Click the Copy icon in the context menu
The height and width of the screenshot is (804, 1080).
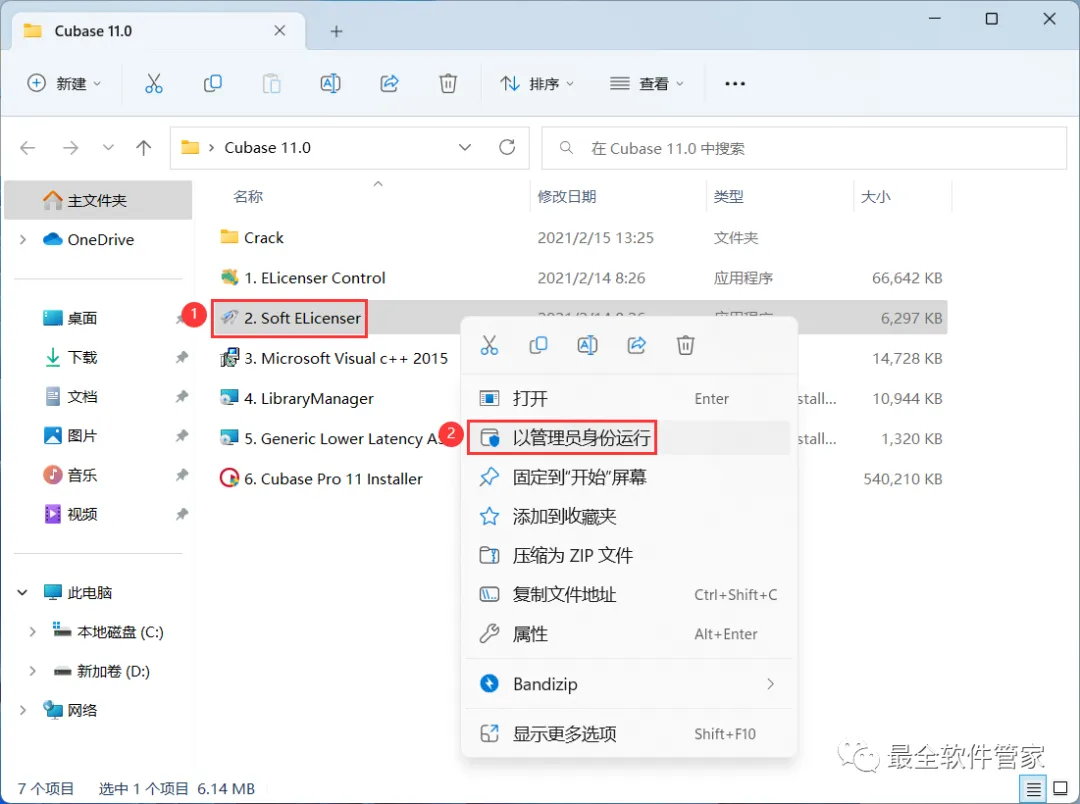pyautogui.click(x=538, y=345)
